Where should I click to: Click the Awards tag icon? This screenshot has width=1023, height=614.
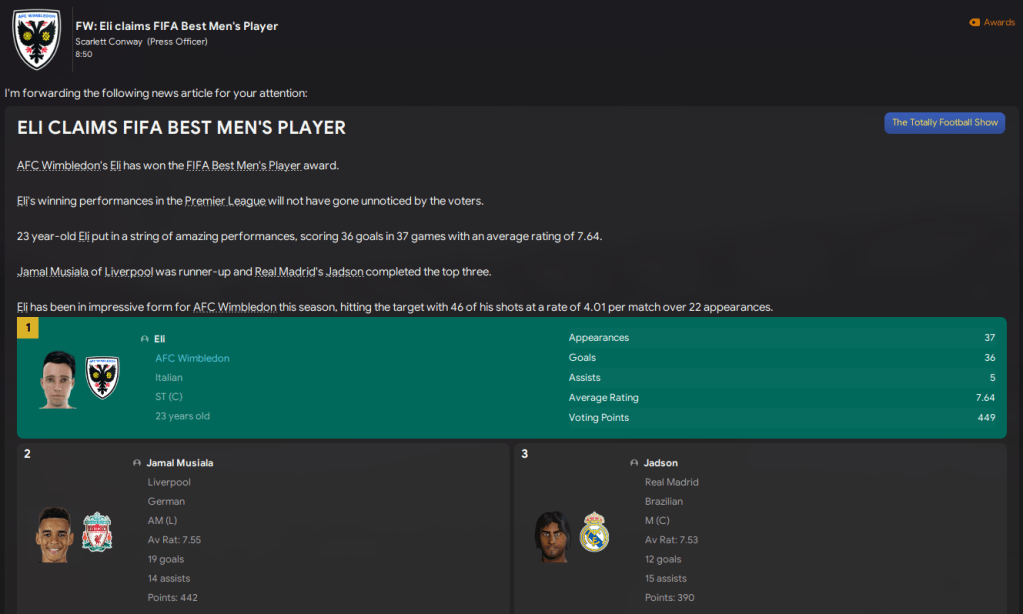pos(974,22)
